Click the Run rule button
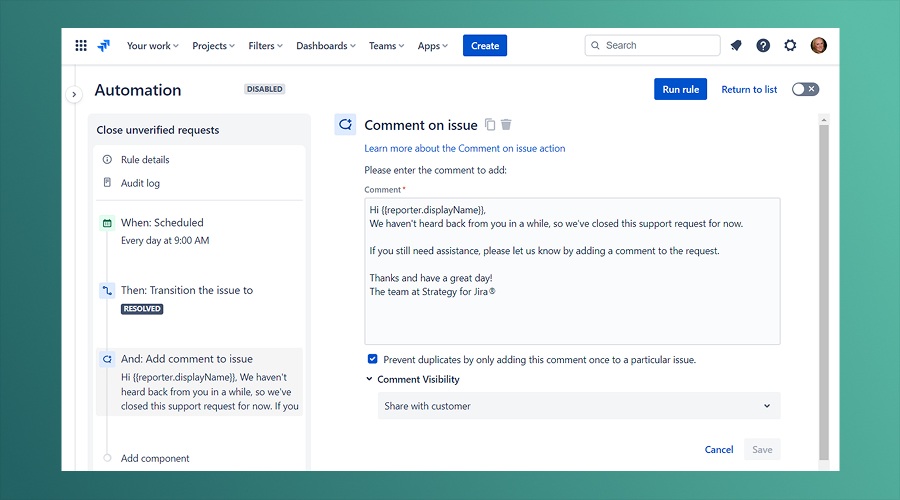Image resolution: width=900 pixels, height=500 pixels. click(680, 89)
